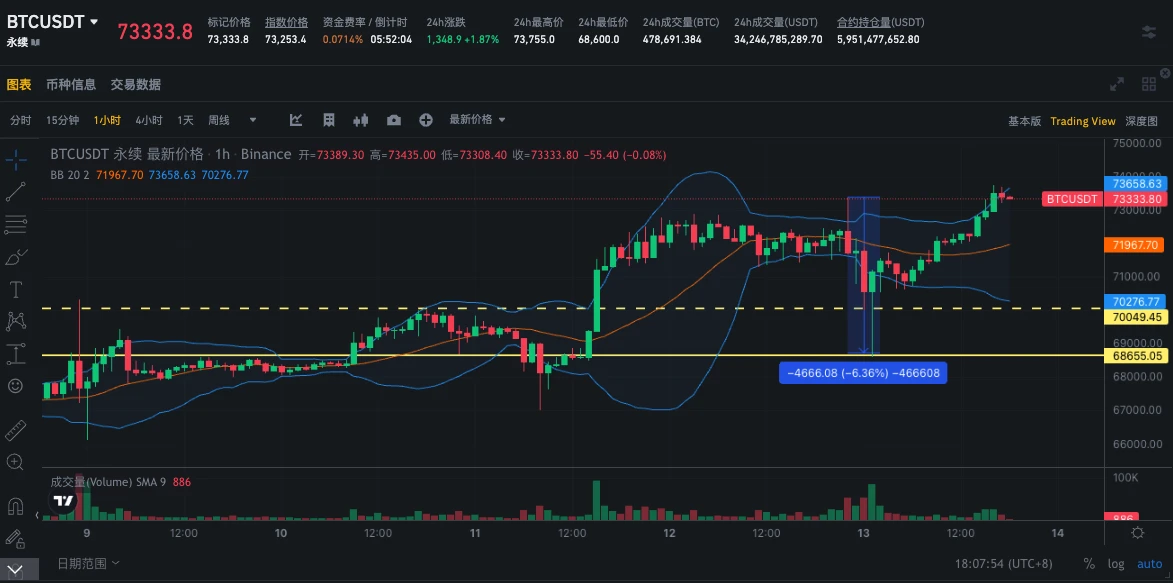
Task: Open the calculator icon in toolbar
Action: tap(328, 120)
